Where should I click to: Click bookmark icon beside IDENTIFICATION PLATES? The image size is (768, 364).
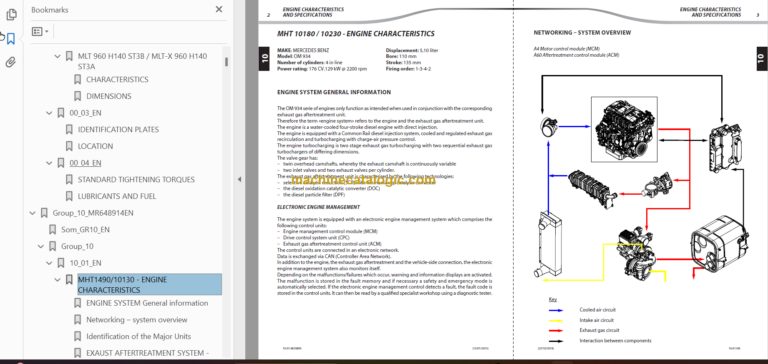click(x=69, y=129)
